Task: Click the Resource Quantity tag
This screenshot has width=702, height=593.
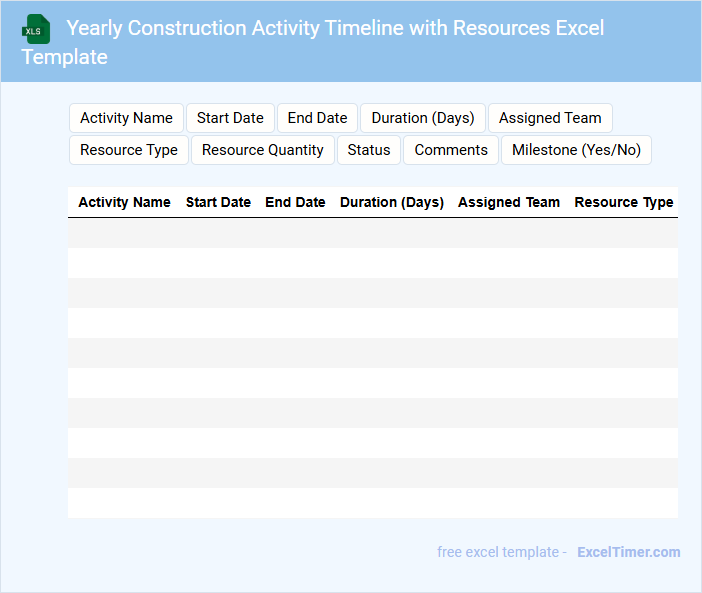Action: point(263,150)
